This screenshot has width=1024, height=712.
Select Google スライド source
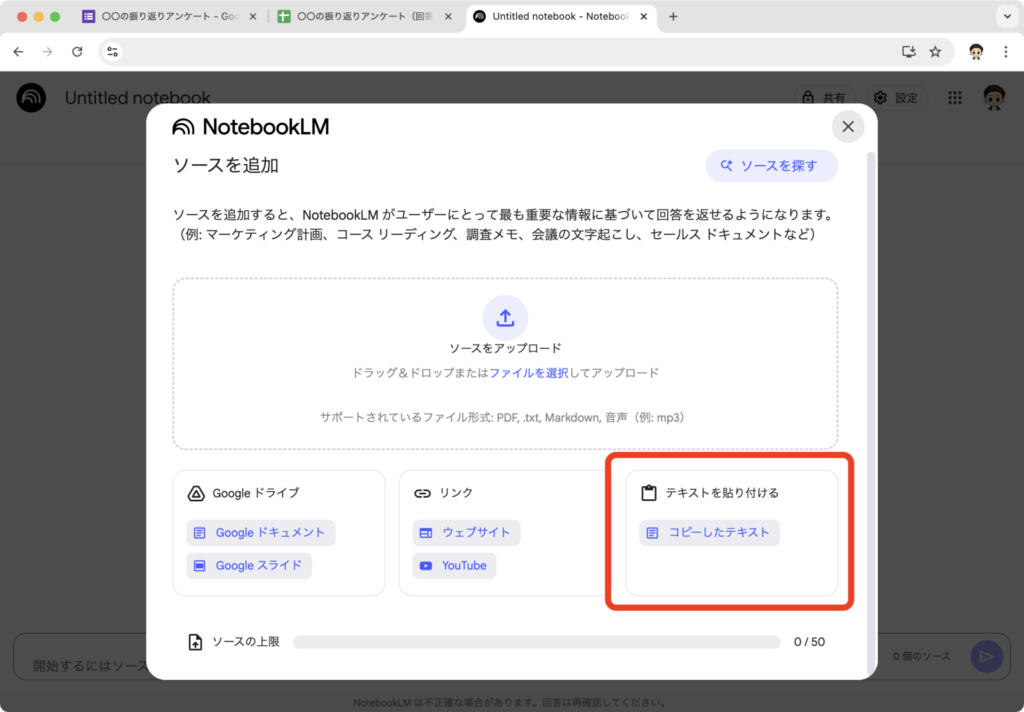pos(249,566)
